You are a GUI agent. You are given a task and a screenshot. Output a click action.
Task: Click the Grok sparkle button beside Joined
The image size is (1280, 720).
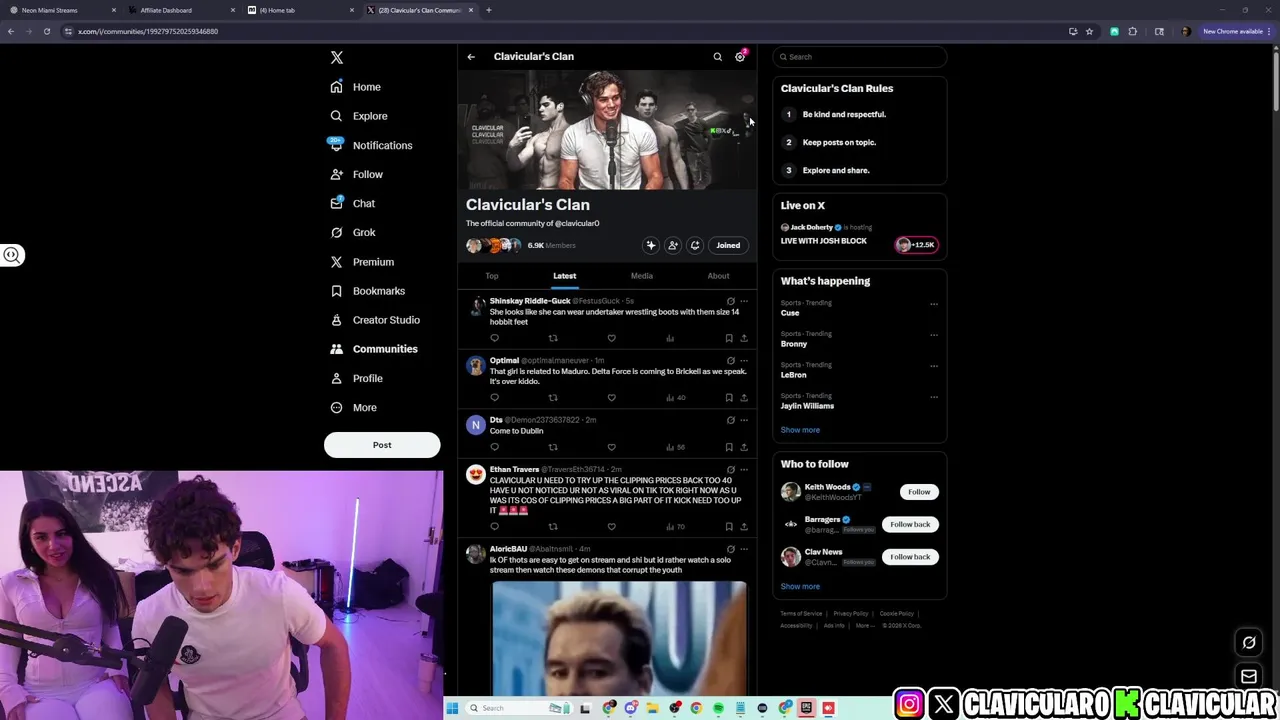point(651,245)
